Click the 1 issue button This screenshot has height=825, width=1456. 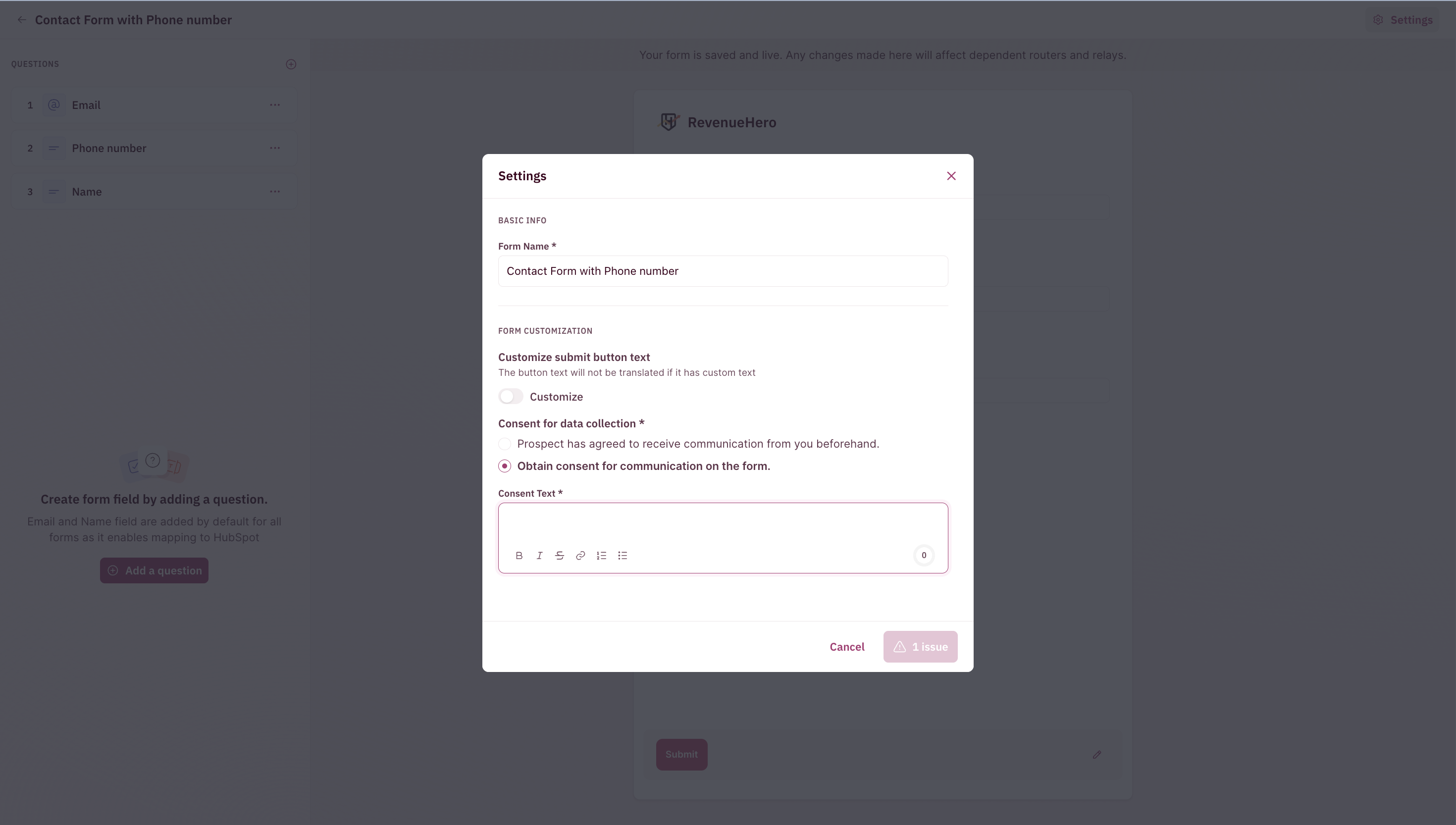point(920,647)
